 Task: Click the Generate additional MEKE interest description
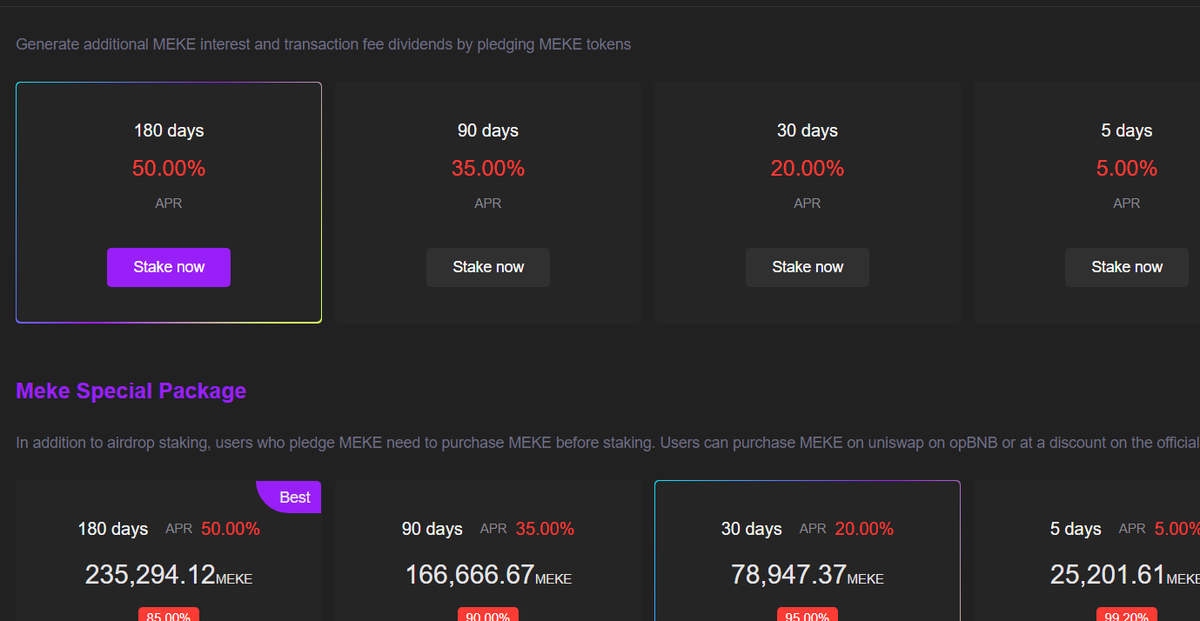click(323, 44)
